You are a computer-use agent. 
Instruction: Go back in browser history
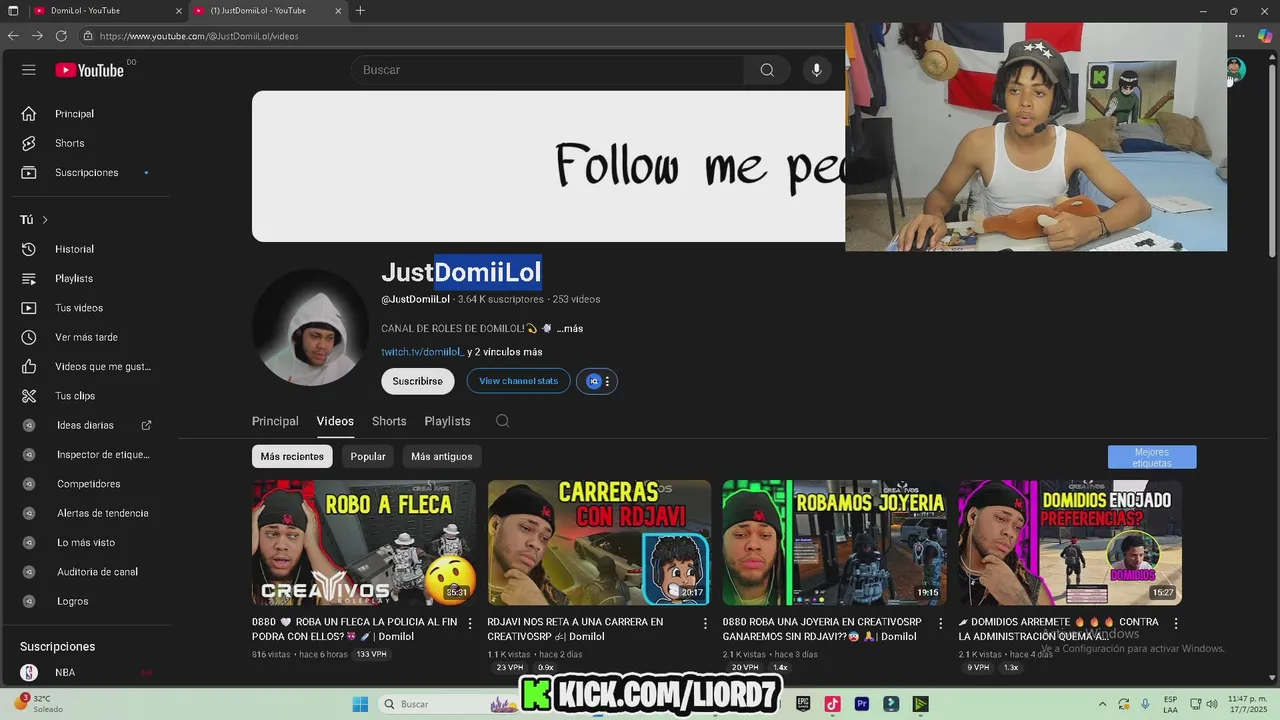click(x=13, y=36)
